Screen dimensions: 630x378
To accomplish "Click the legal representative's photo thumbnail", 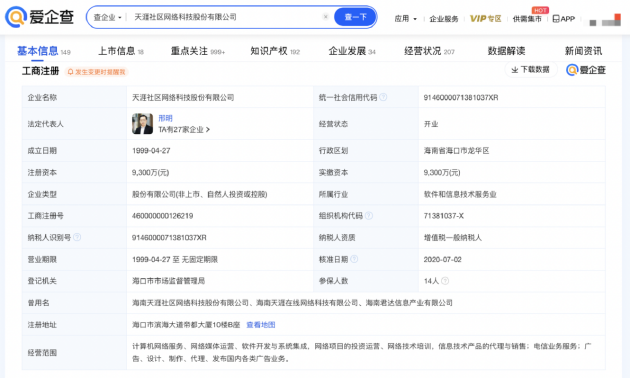I will 142,123.
